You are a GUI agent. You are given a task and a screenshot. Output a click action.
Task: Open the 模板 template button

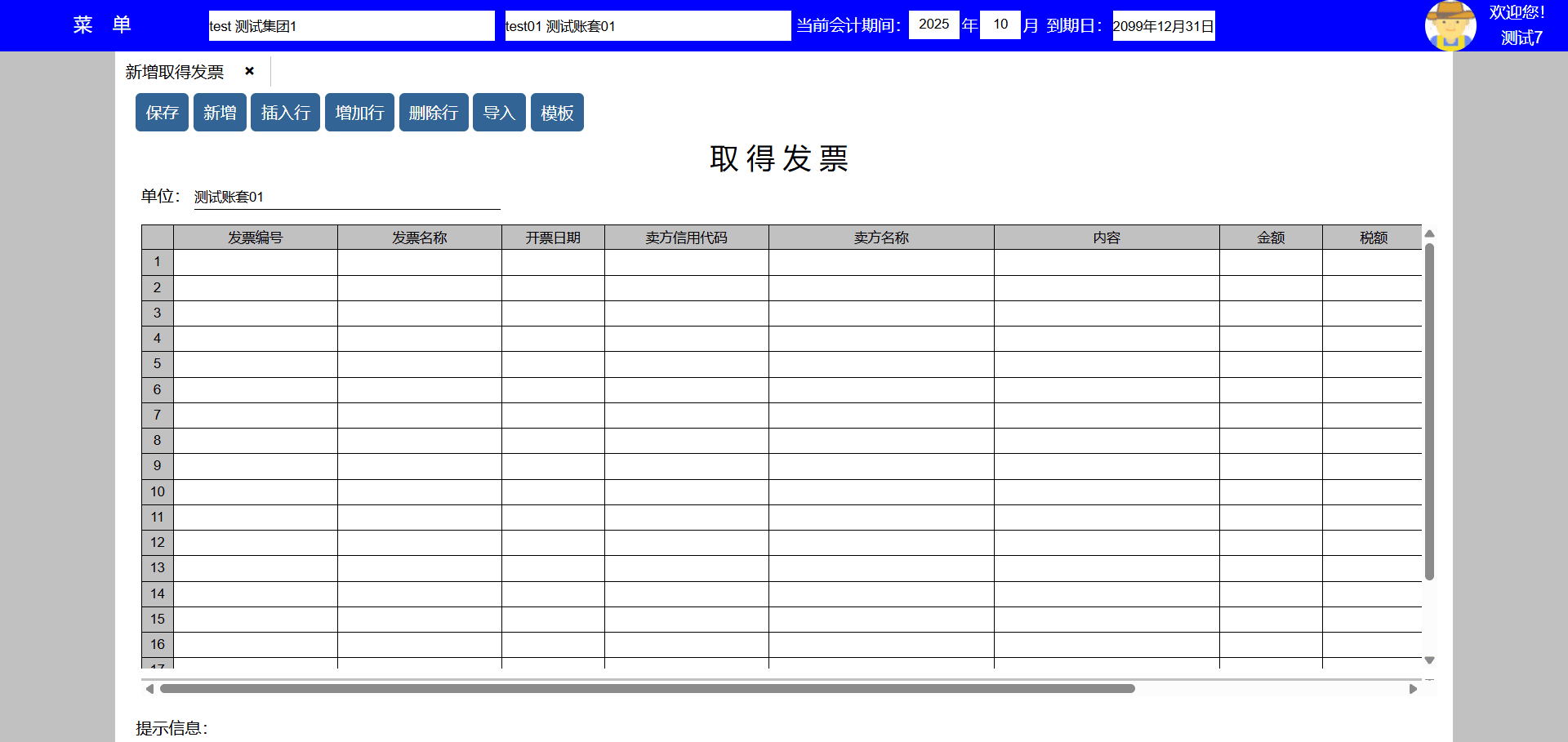tap(557, 113)
